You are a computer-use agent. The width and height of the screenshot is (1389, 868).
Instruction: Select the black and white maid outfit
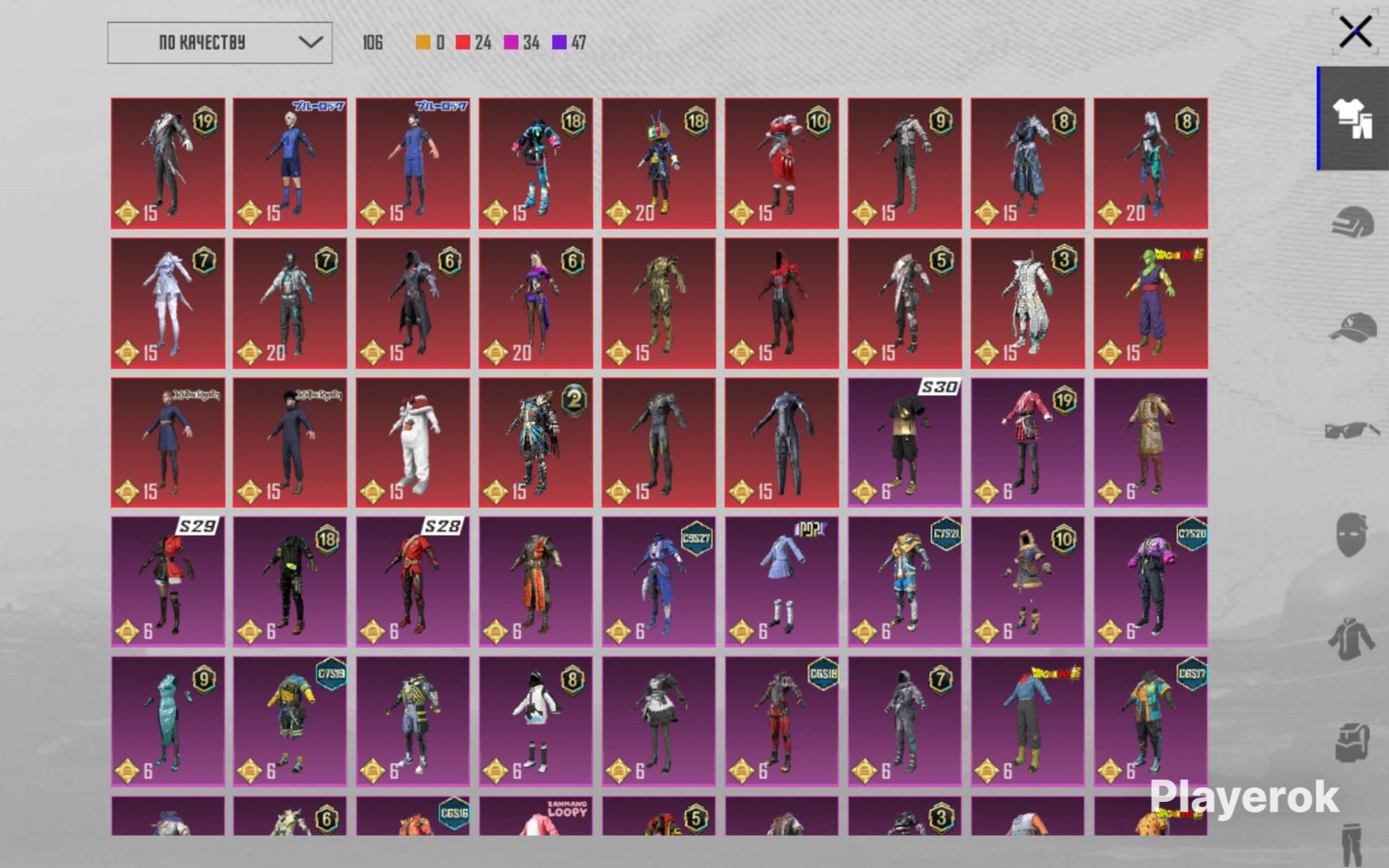coord(659,721)
